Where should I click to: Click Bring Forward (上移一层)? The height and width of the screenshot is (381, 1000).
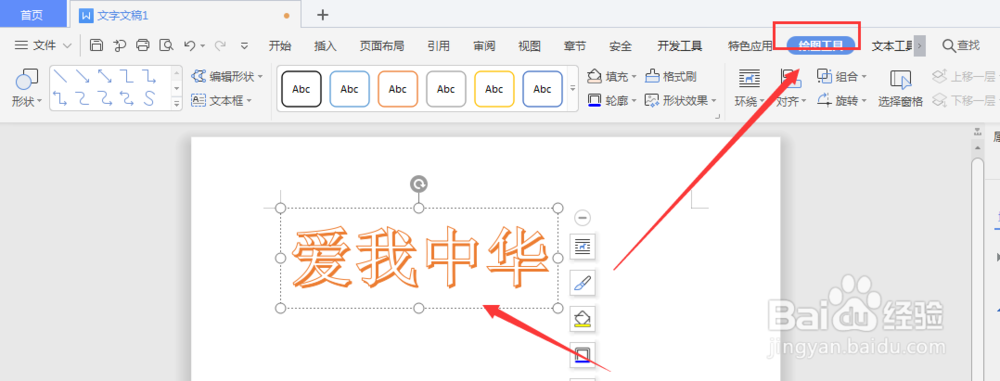[963, 77]
